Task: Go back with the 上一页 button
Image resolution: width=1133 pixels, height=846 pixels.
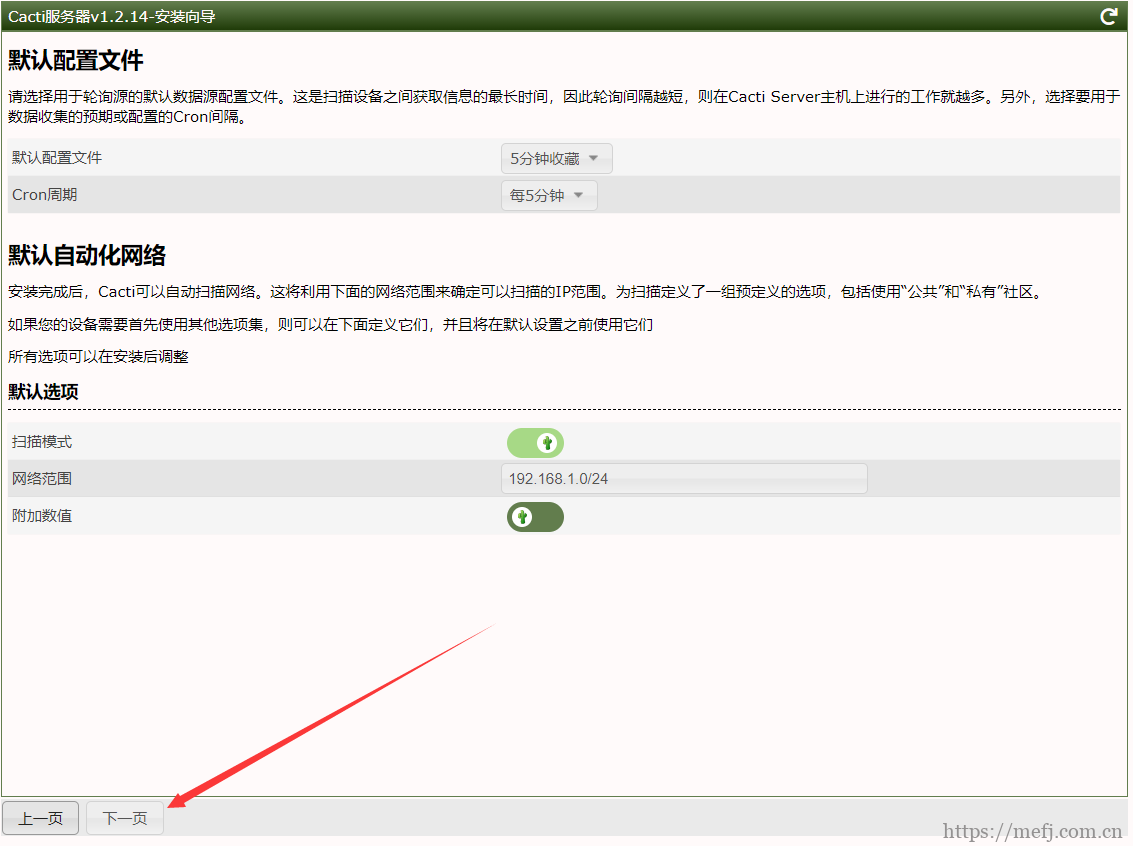Action: click(40, 819)
